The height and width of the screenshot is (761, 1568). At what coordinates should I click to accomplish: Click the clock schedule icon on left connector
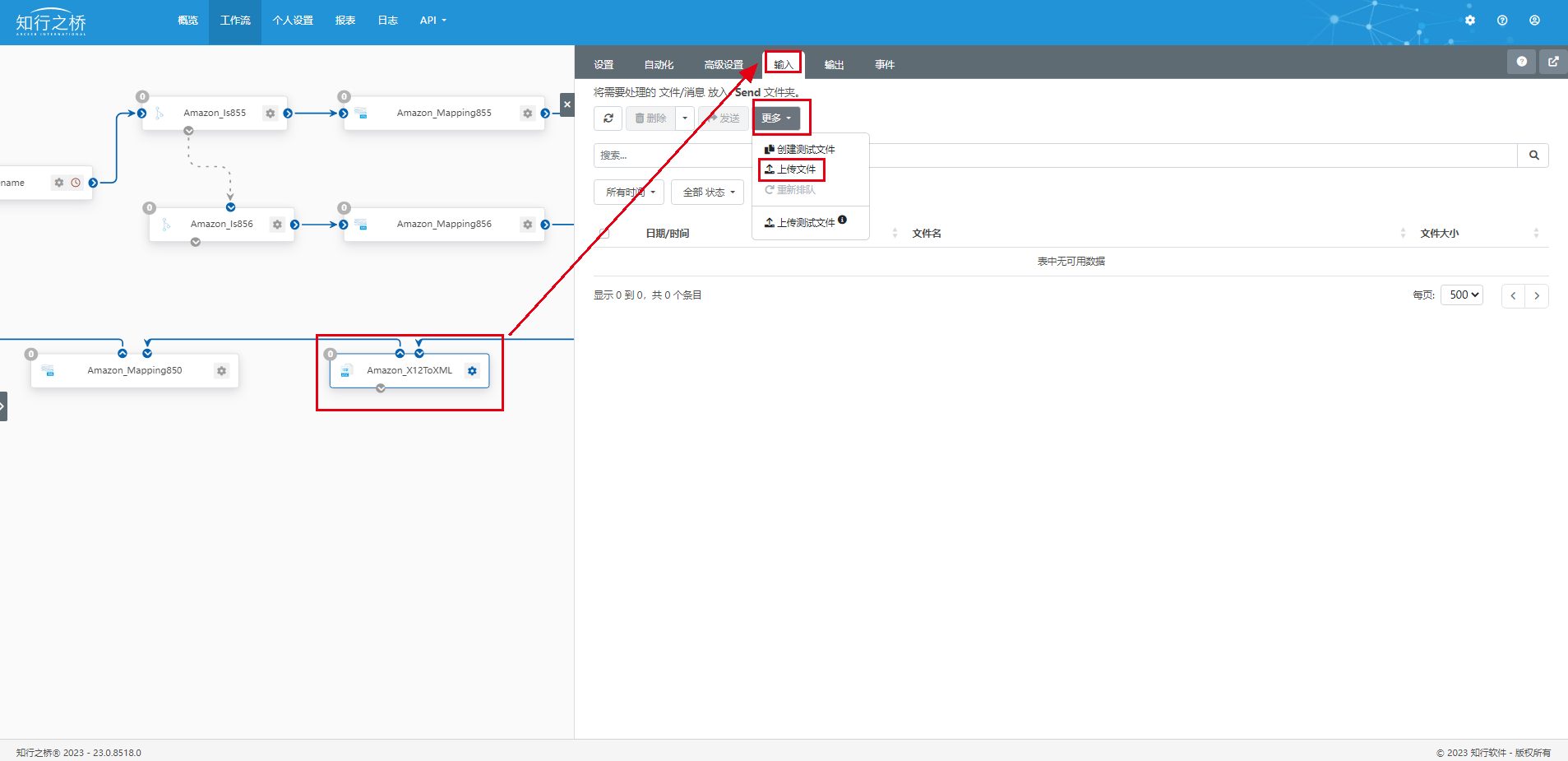76,183
